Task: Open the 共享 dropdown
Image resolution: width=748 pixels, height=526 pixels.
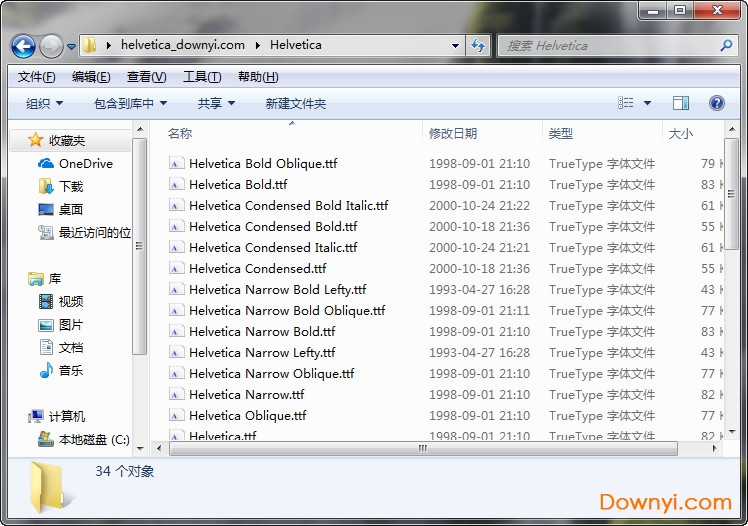Action: tap(217, 103)
